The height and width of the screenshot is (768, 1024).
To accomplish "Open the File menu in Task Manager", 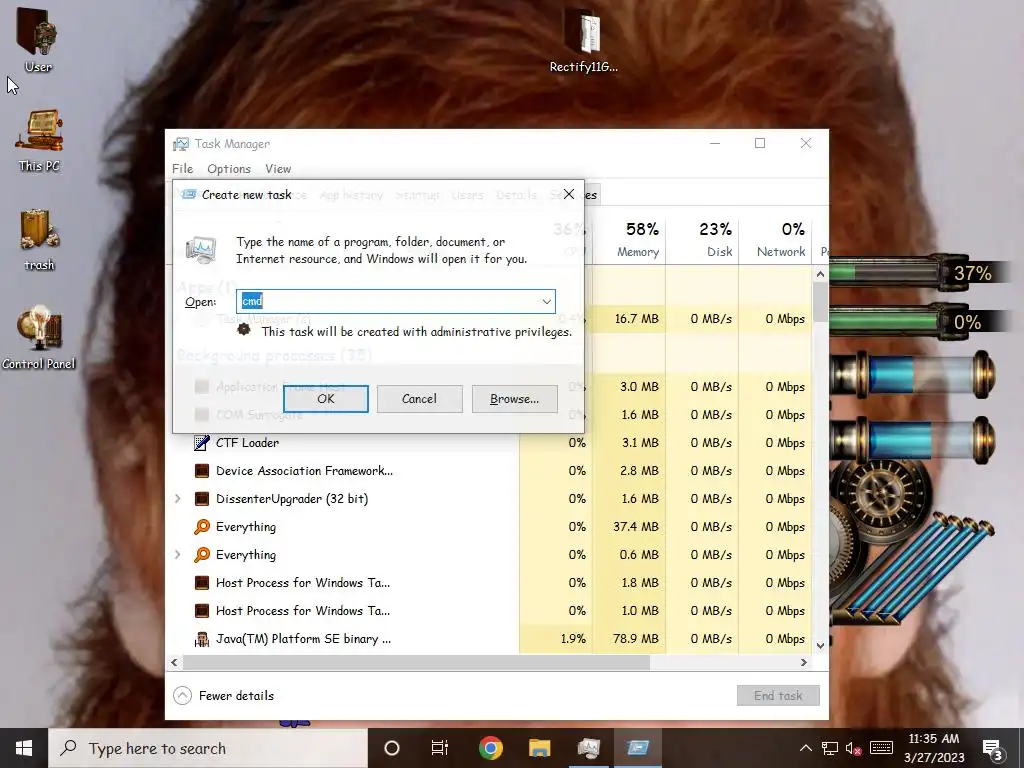I will (183, 168).
